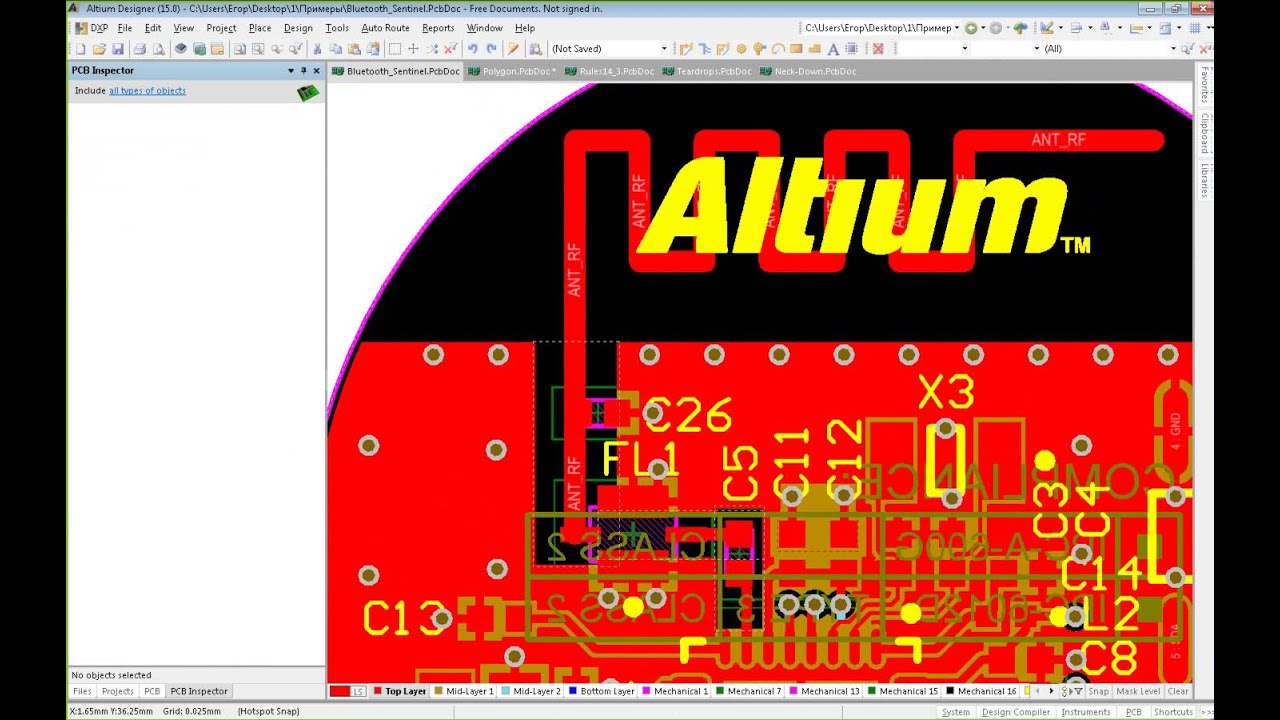Open the (All) filter dropdown
Screen dimensions: 1280x720
coord(1174,48)
